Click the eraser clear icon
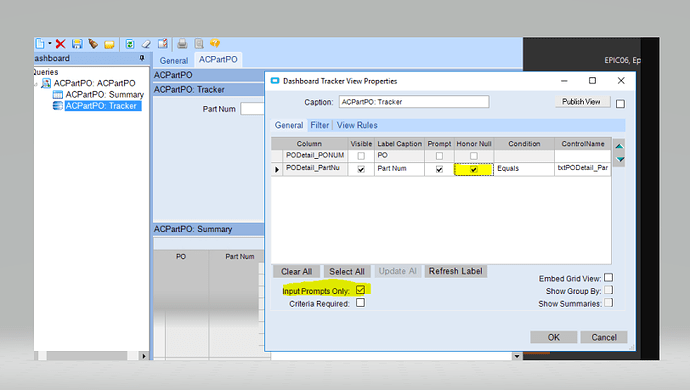This screenshot has height=390, width=690. pos(146,44)
